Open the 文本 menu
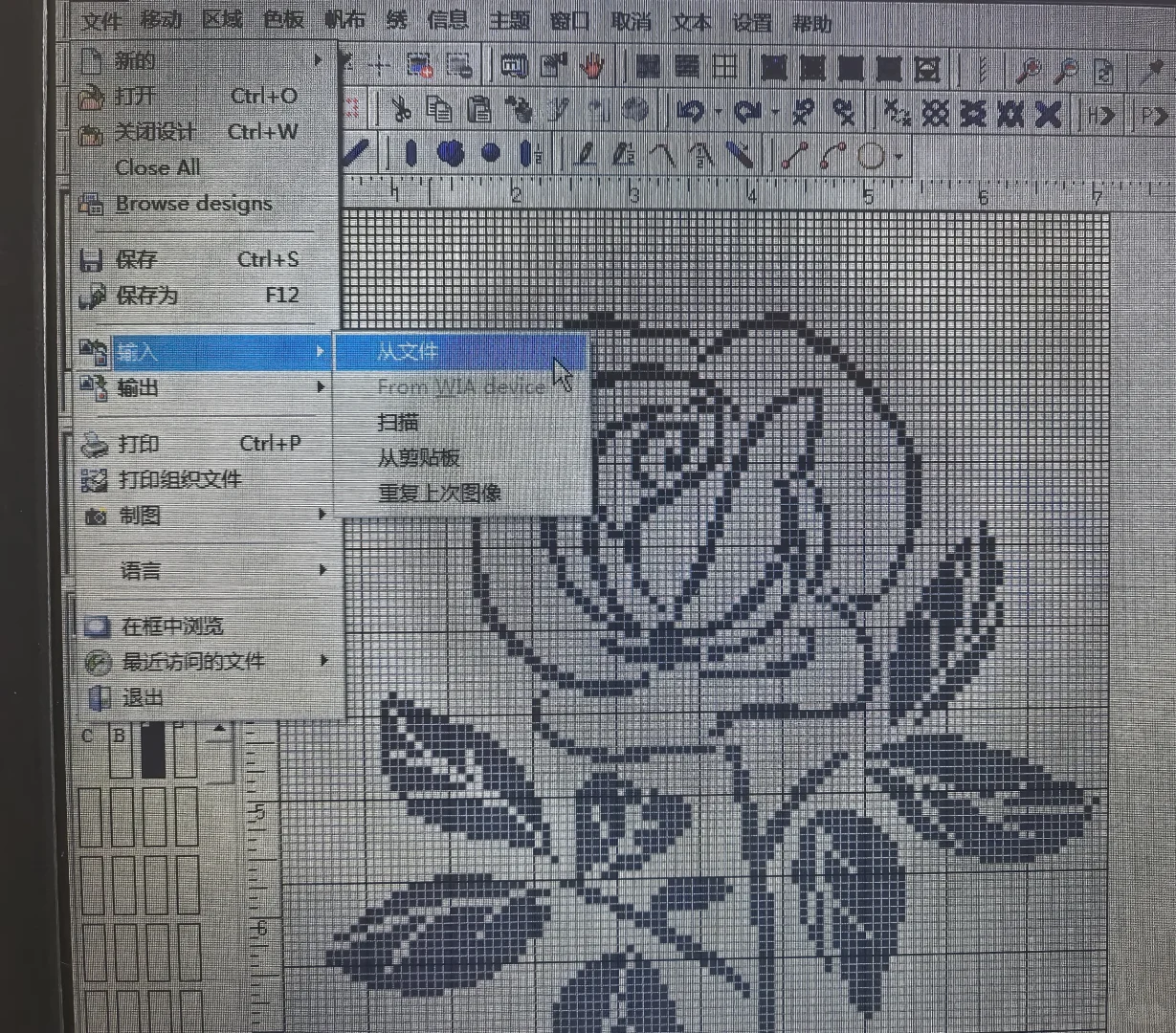Viewport: 1176px width, 1033px height. click(x=692, y=21)
